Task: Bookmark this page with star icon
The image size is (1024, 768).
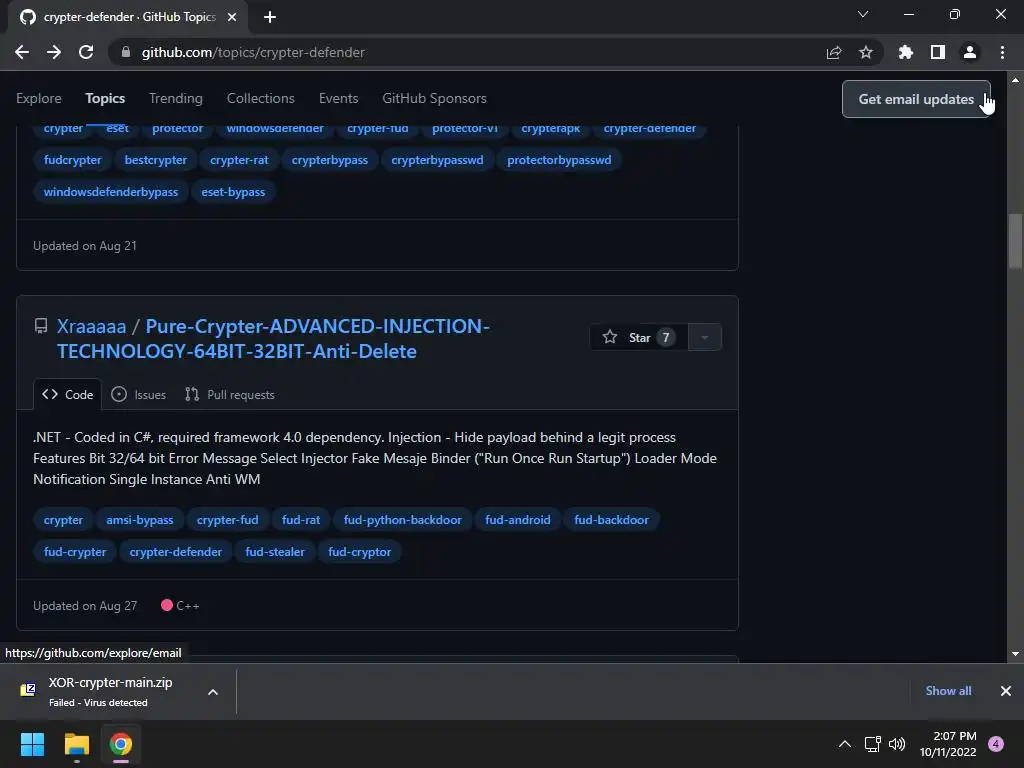Action: pos(866,52)
